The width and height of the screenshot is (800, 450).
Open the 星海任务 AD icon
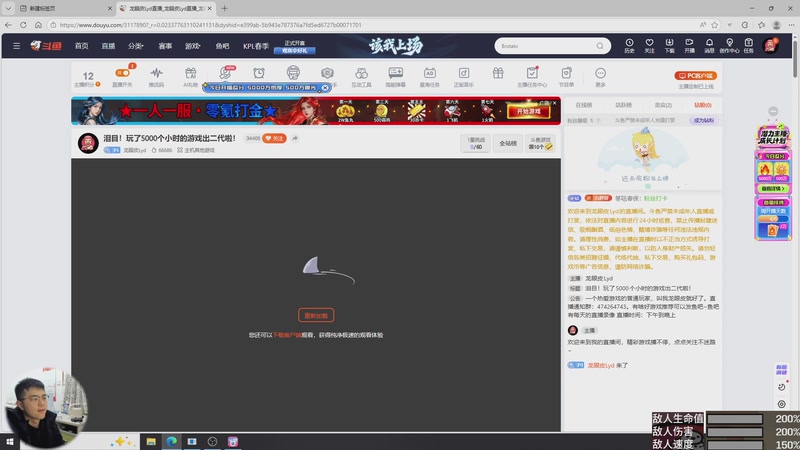click(430, 77)
